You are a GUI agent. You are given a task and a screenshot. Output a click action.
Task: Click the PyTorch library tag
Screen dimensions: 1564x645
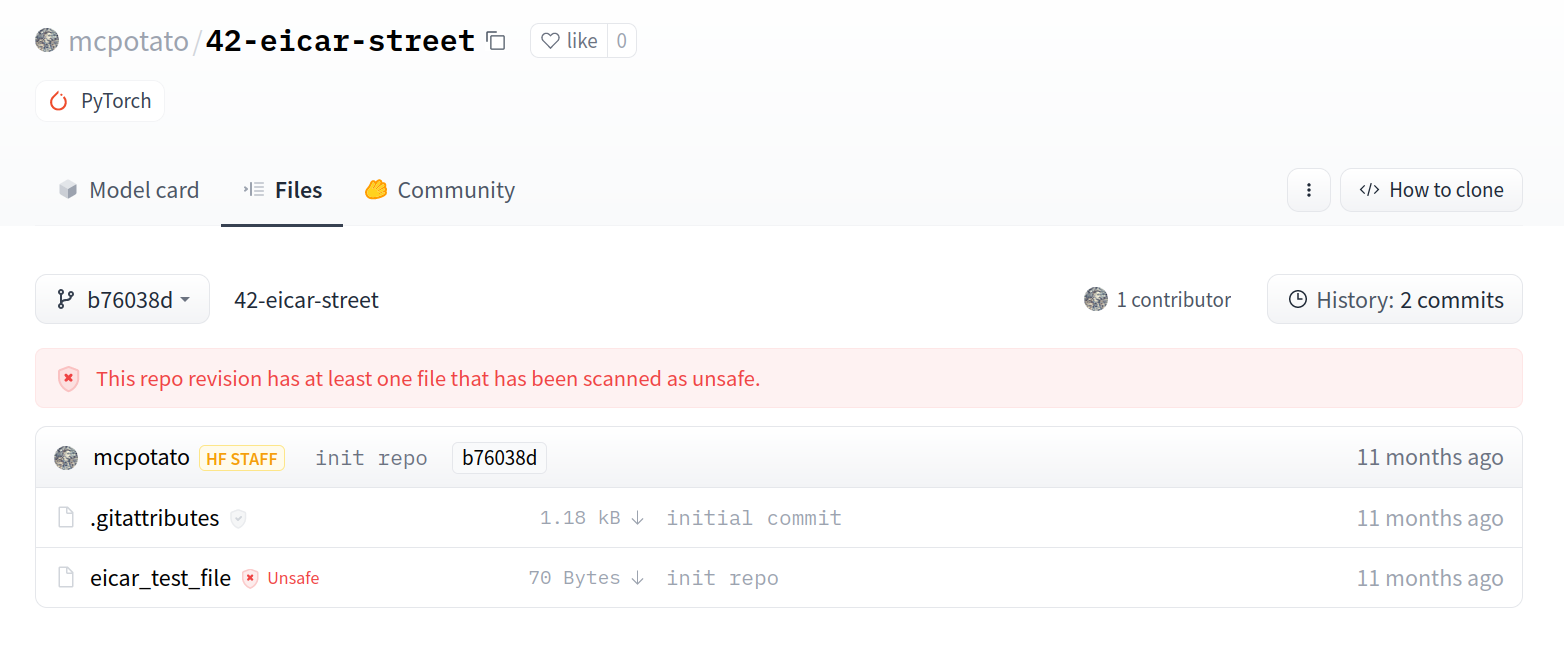(100, 101)
